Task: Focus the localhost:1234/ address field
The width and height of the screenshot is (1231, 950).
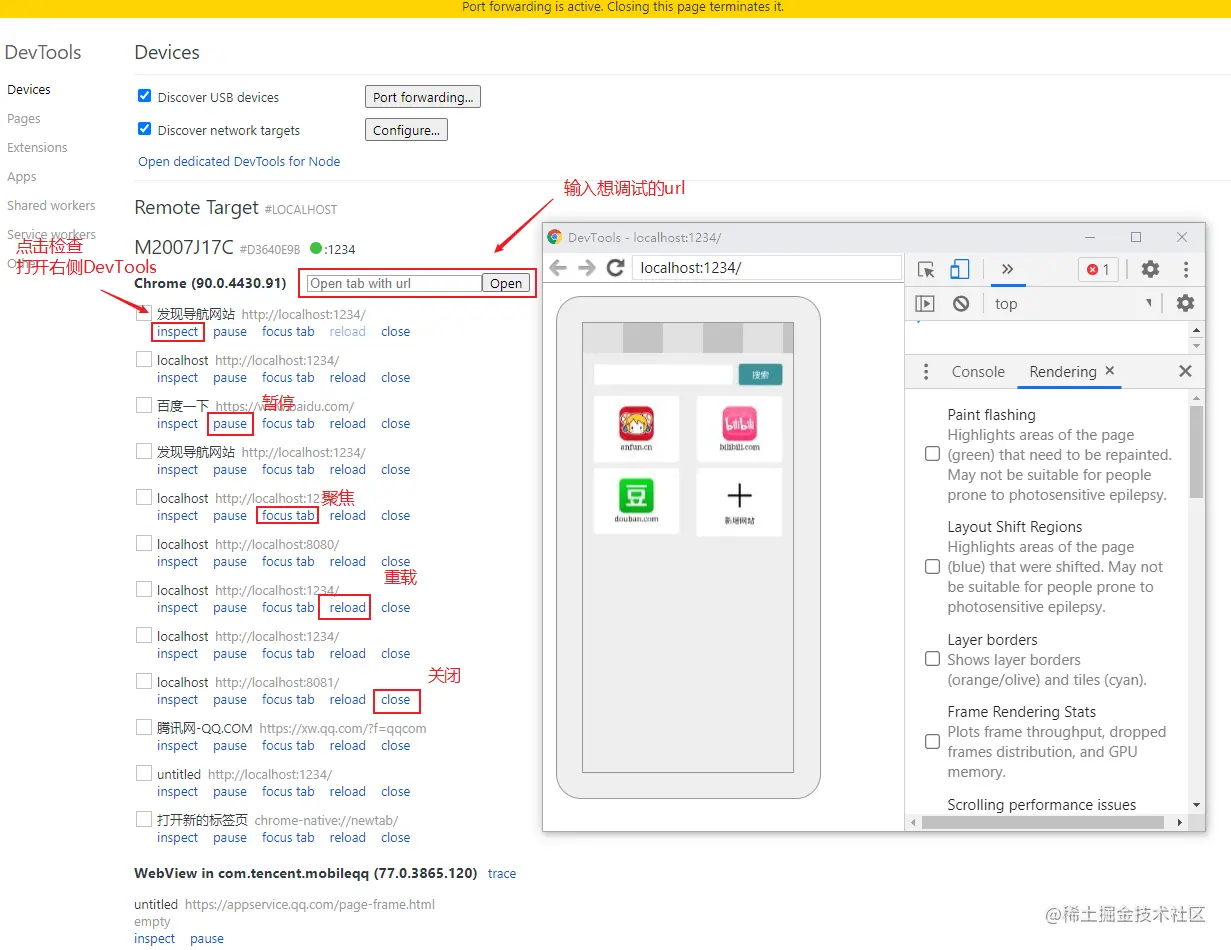Action: point(767,268)
